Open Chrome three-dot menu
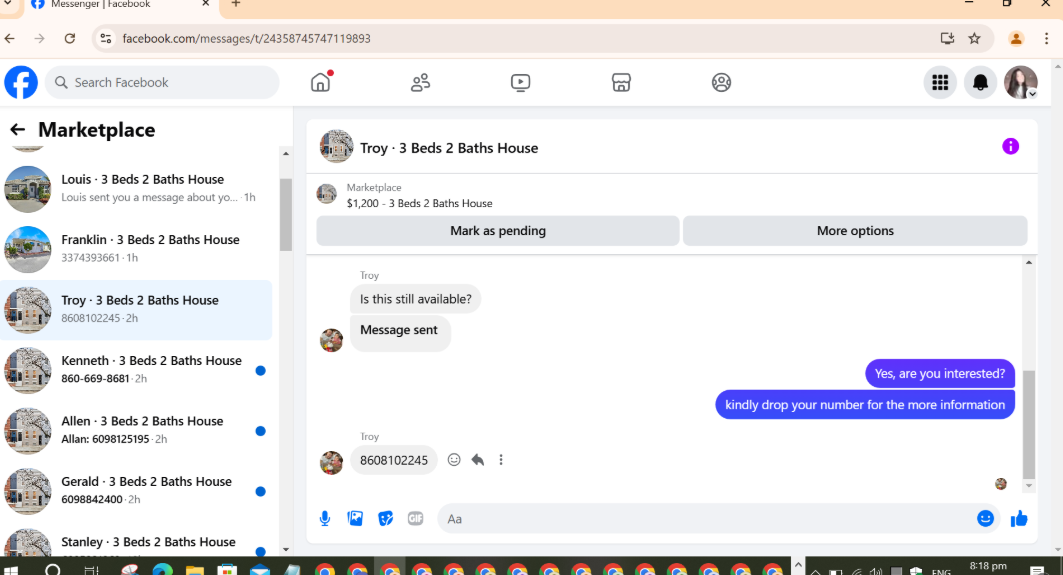This screenshot has height=575, width=1063. coord(1046,39)
